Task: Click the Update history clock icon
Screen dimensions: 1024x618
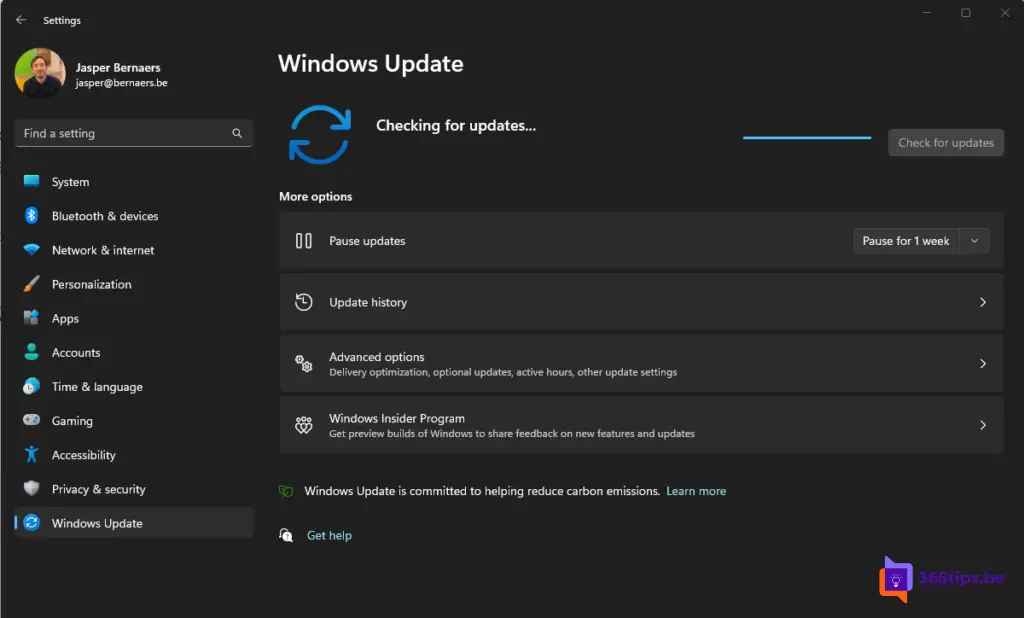Action: tap(304, 302)
